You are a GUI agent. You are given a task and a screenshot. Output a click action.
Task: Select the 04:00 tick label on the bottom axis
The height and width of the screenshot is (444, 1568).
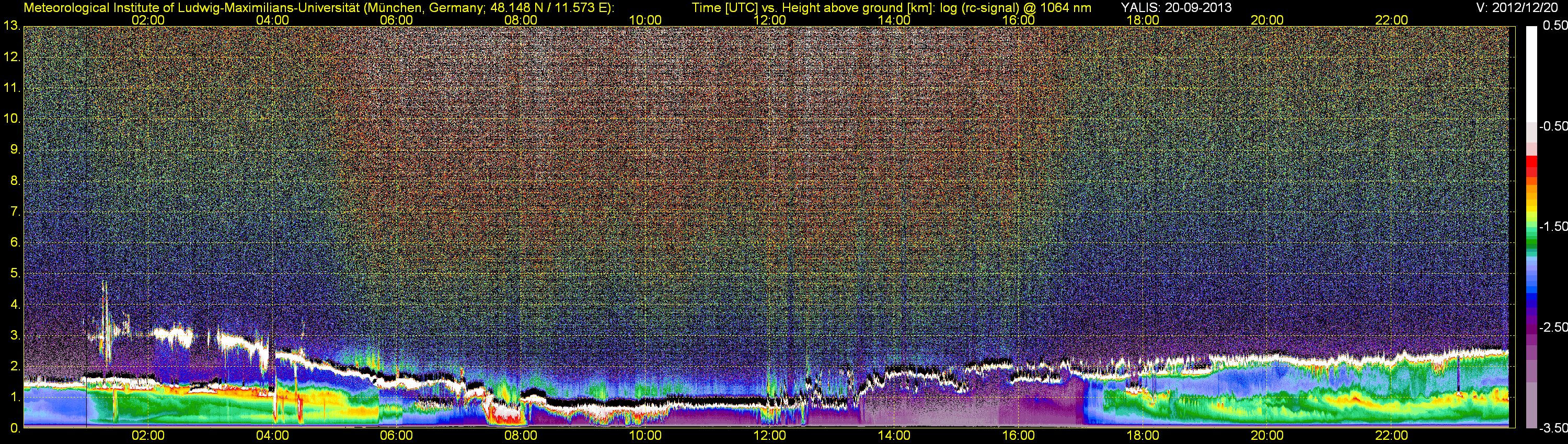[x=272, y=436]
